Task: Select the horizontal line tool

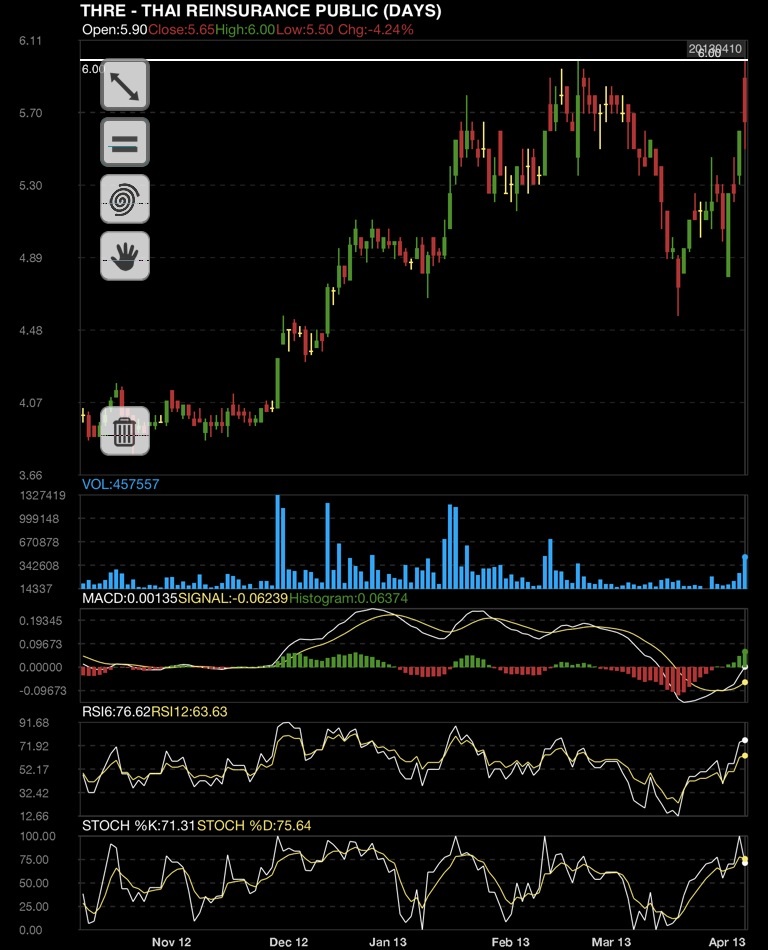Action: pyautogui.click(x=125, y=142)
